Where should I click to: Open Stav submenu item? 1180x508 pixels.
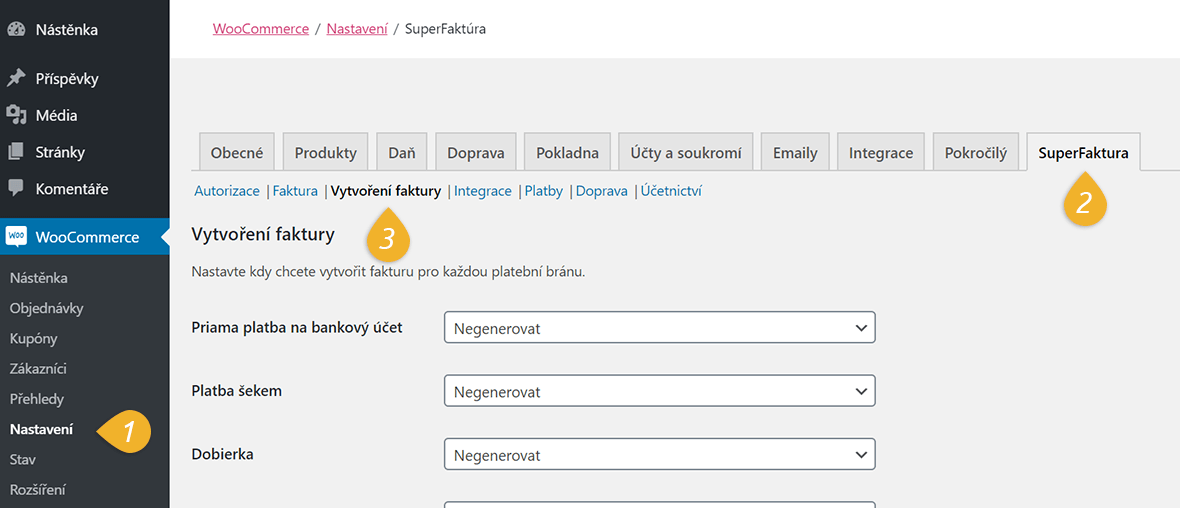point(23,459)
